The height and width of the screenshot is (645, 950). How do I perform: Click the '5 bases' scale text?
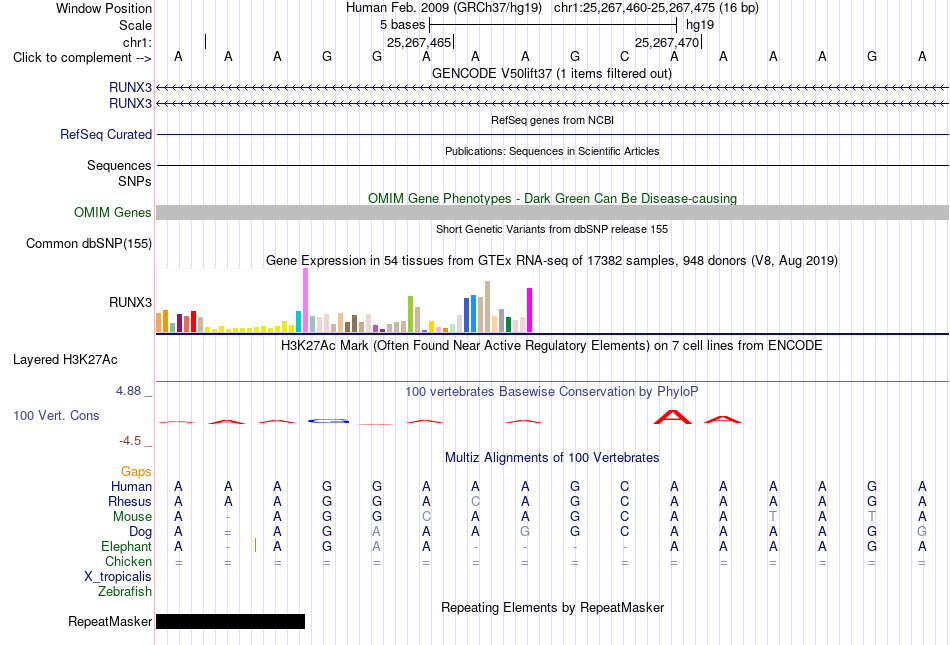click(402, 25)
